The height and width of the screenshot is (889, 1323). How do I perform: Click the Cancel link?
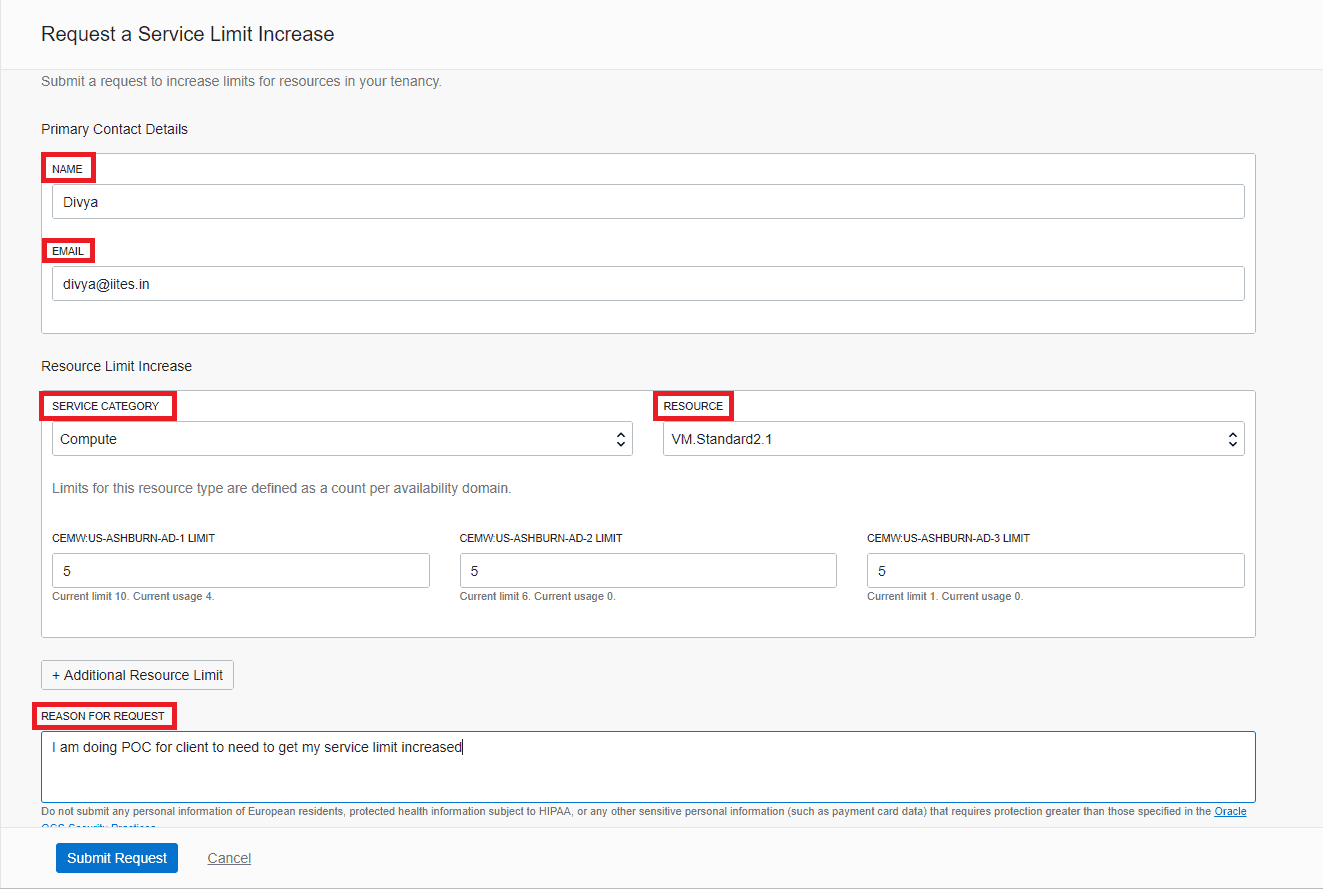click(229, 857)
